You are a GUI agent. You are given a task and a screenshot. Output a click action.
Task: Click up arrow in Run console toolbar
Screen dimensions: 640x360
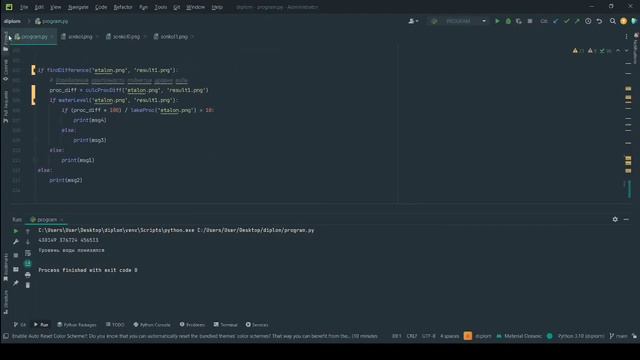pyautogui.click(x=28, y=231)
